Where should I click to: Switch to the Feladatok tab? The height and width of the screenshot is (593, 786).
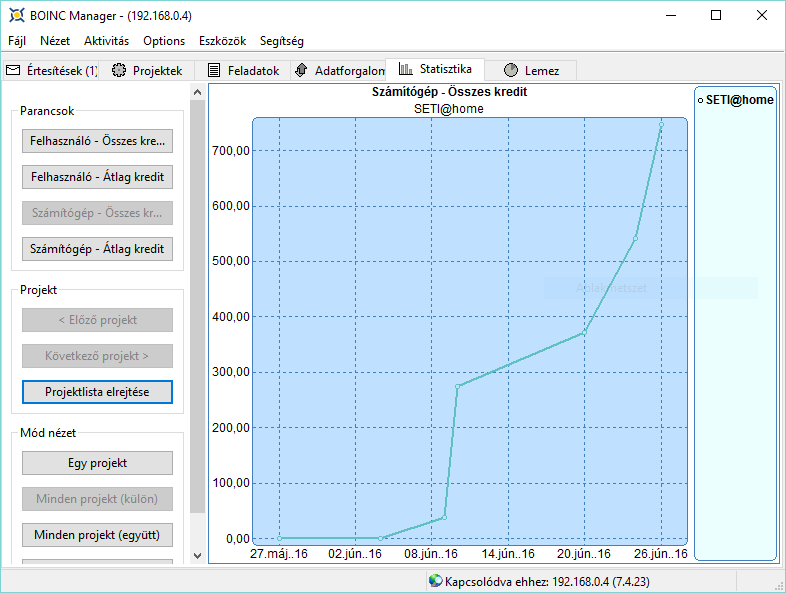tap(243, 70)
